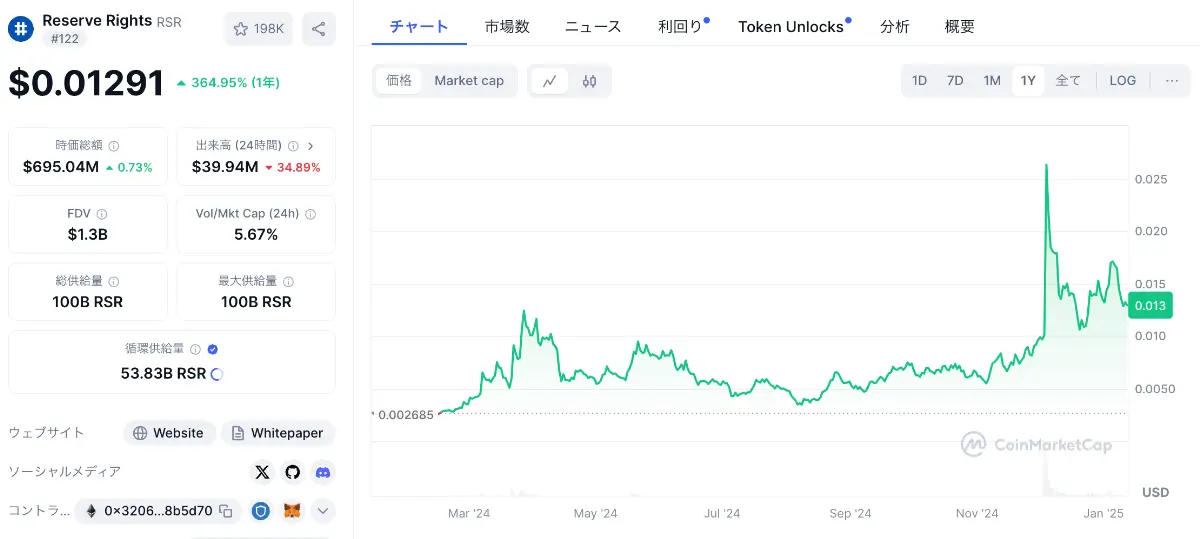Enable LOG scale on chart
This screenshot has height=539, width=1200.
(x=1123, y=81)
